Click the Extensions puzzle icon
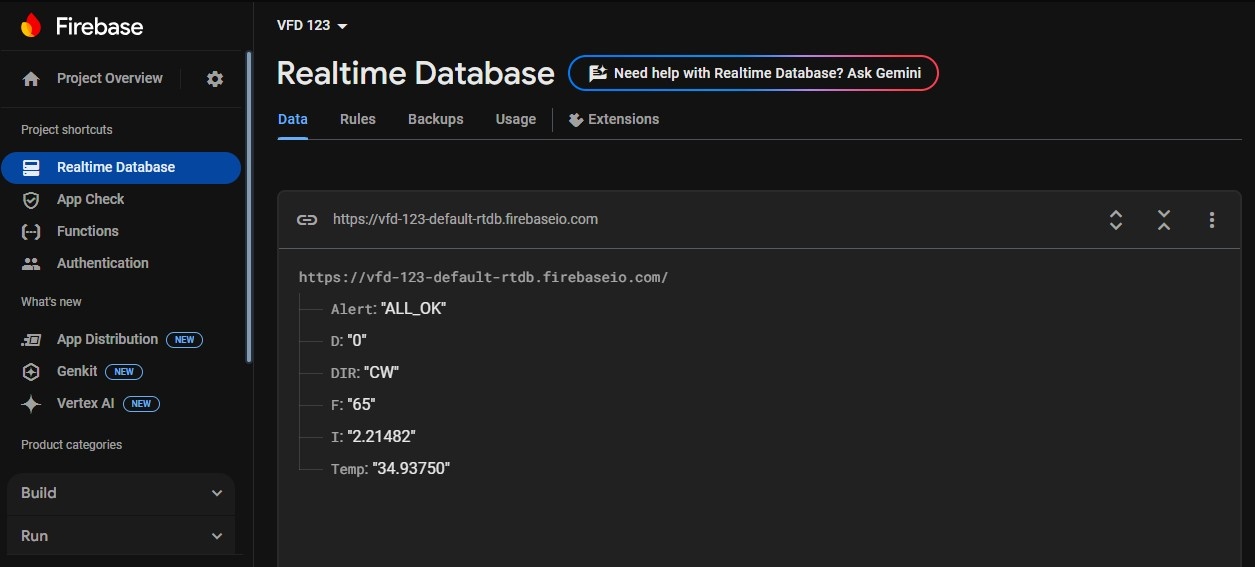 click(x=576, y=119)
